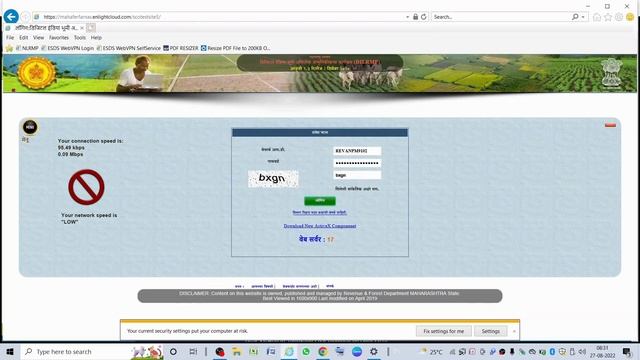Go back with the browser Back arrow

pos(11,17)
